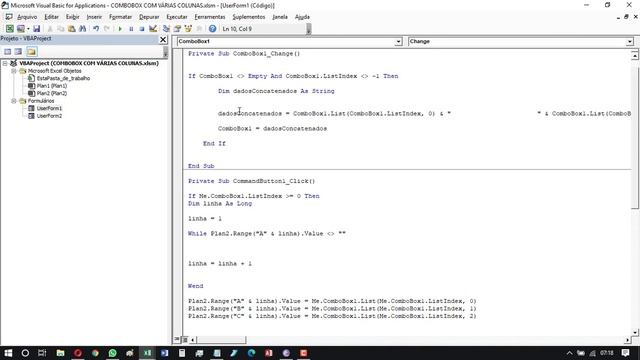Image resolution: width=640 pixels, height=360 pixels.
Task: Open the Exibir menu
Action: [x=73, y=17]
